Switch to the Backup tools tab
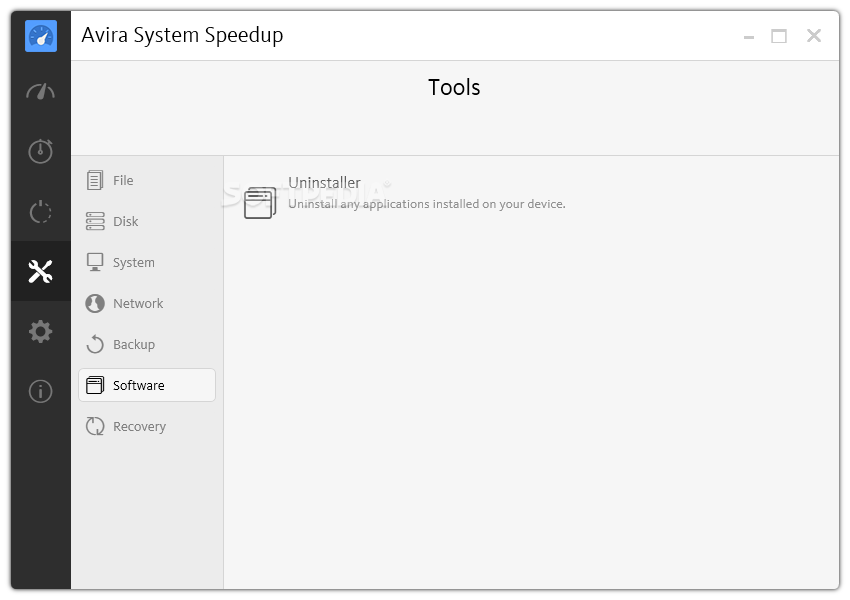Screen dimensions: 850x600 [x=147, y=344]
